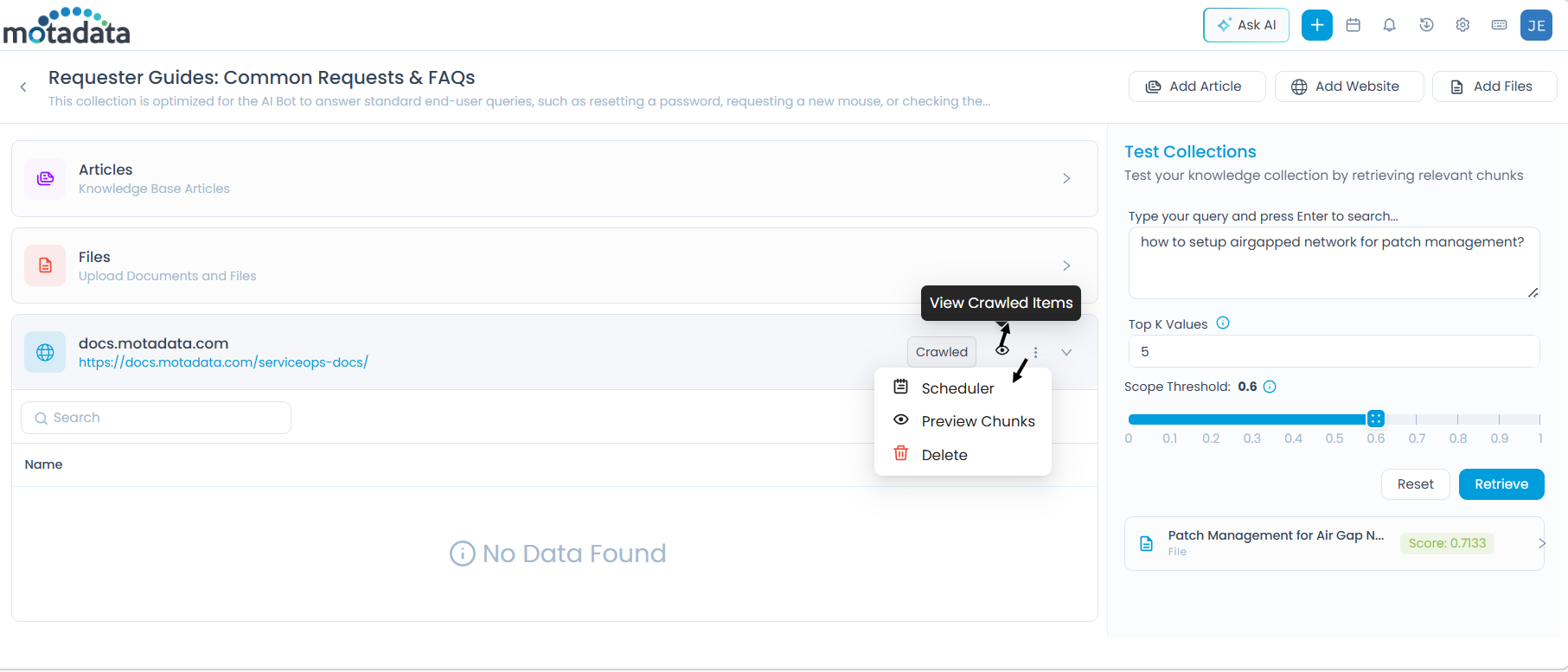Viewport: 1568px width, 672px height.
Task: Click the keyboard shortcuts icon
Action: [x=1499, y=25]
